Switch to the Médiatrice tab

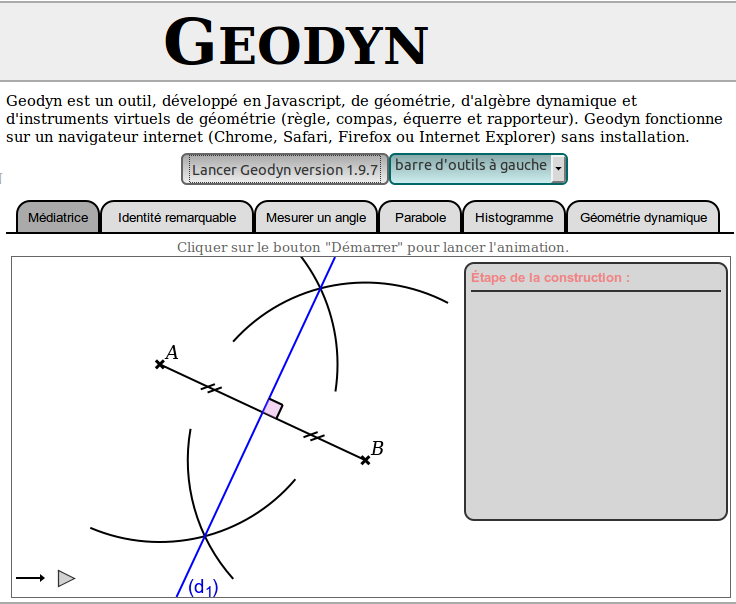tap(58, 217)
